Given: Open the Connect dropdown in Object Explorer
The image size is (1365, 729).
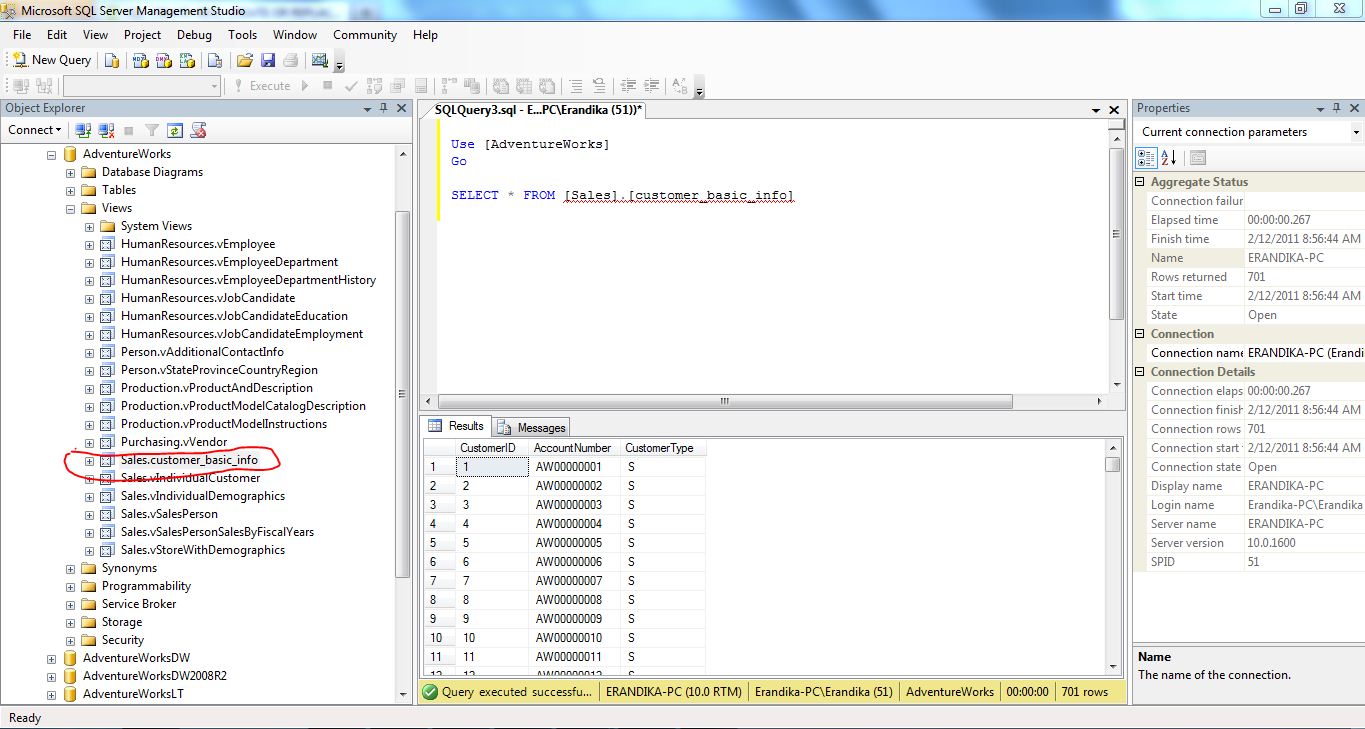Looking at the screenshot, I should pos(35,130).
